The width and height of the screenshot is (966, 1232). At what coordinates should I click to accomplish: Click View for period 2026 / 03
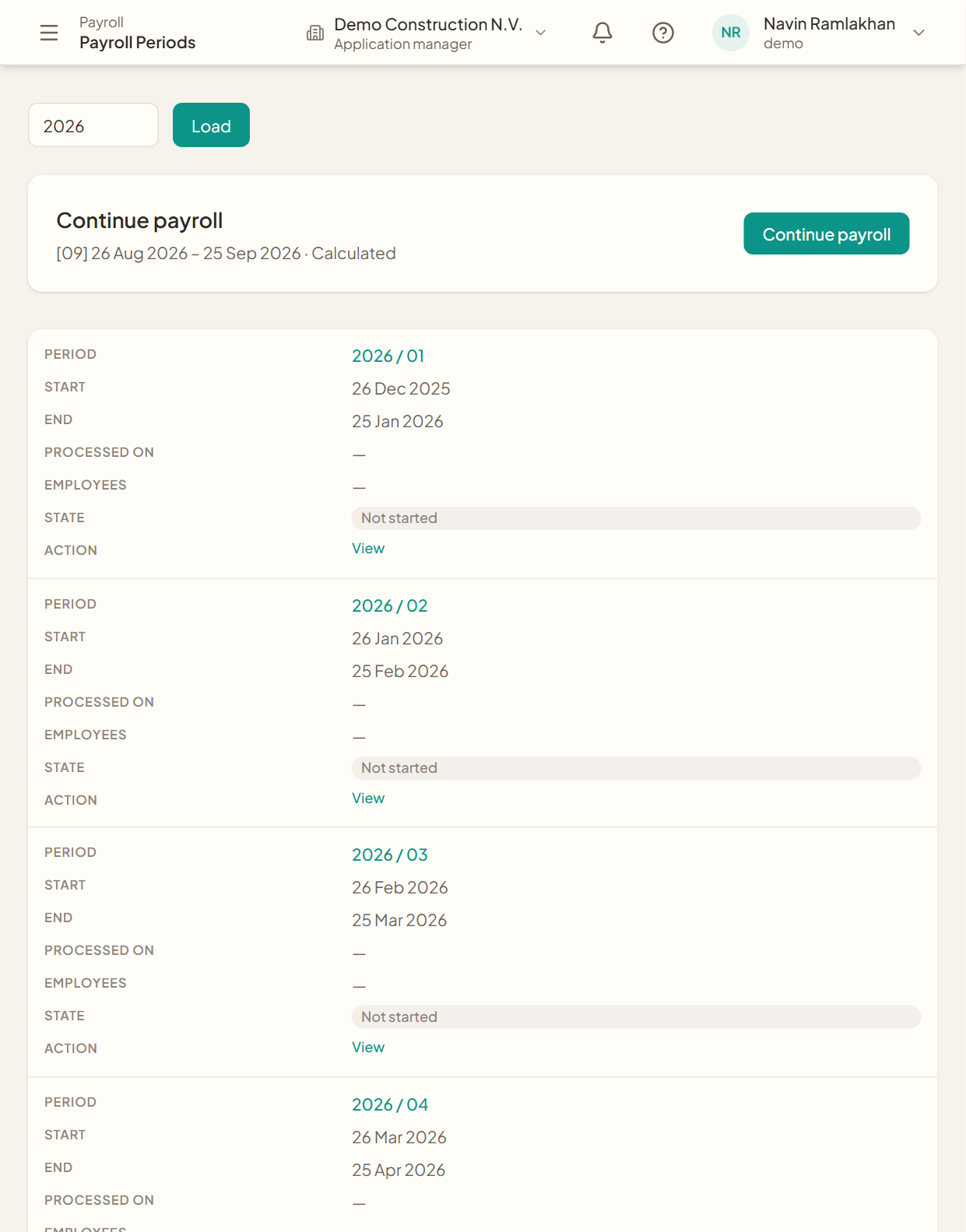click(368, 1048)
